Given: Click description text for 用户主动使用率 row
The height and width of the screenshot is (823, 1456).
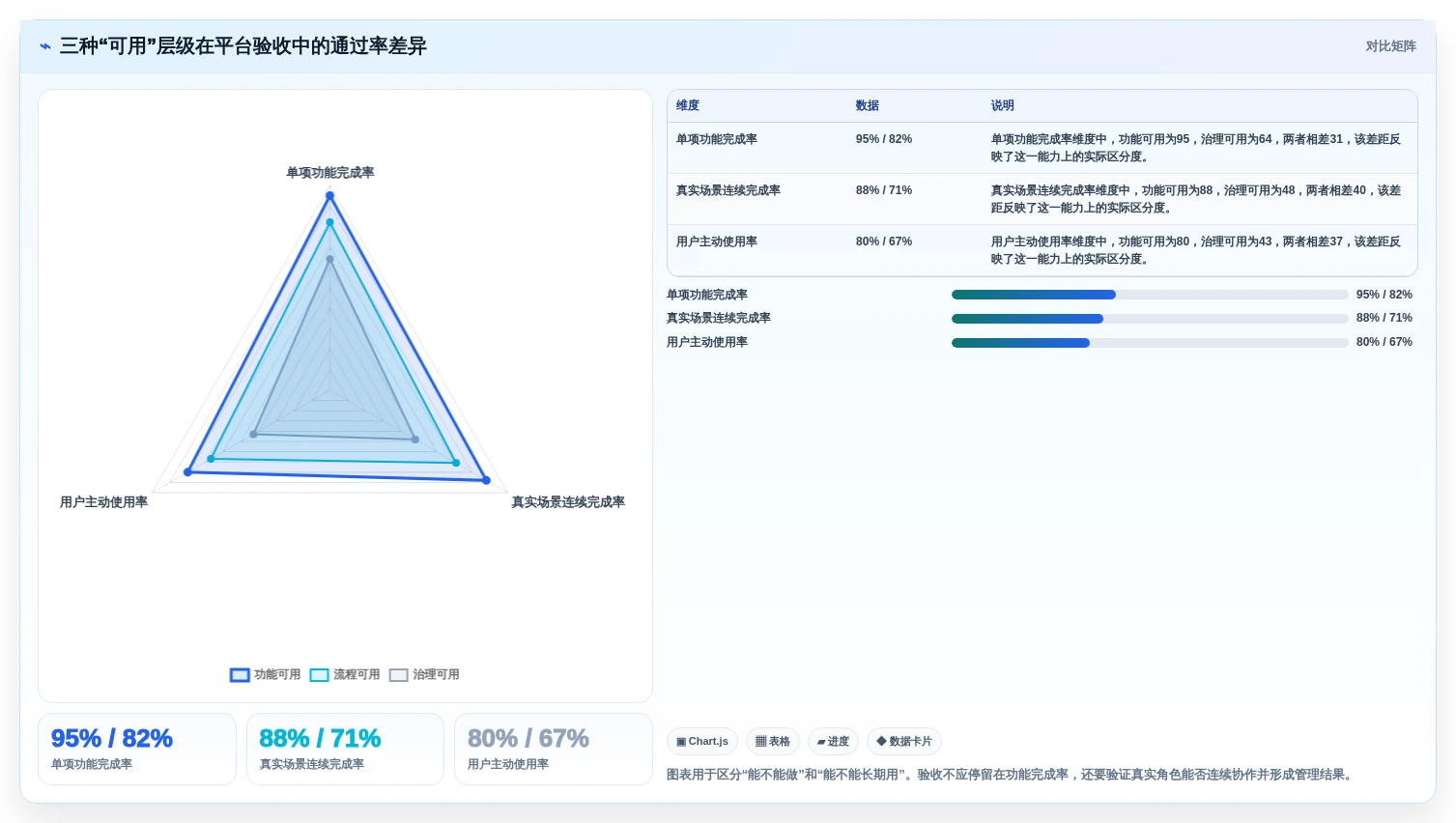Looking at the screenshot, I should coord(1196,250).
